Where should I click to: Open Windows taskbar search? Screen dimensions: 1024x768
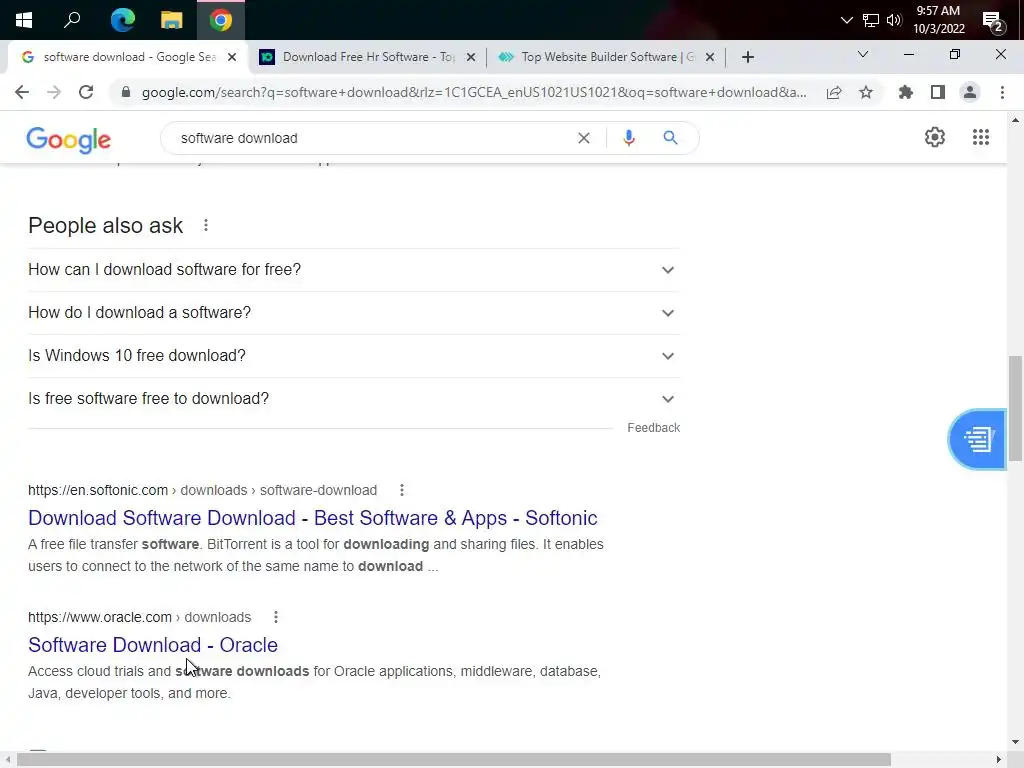pos(72,20)
